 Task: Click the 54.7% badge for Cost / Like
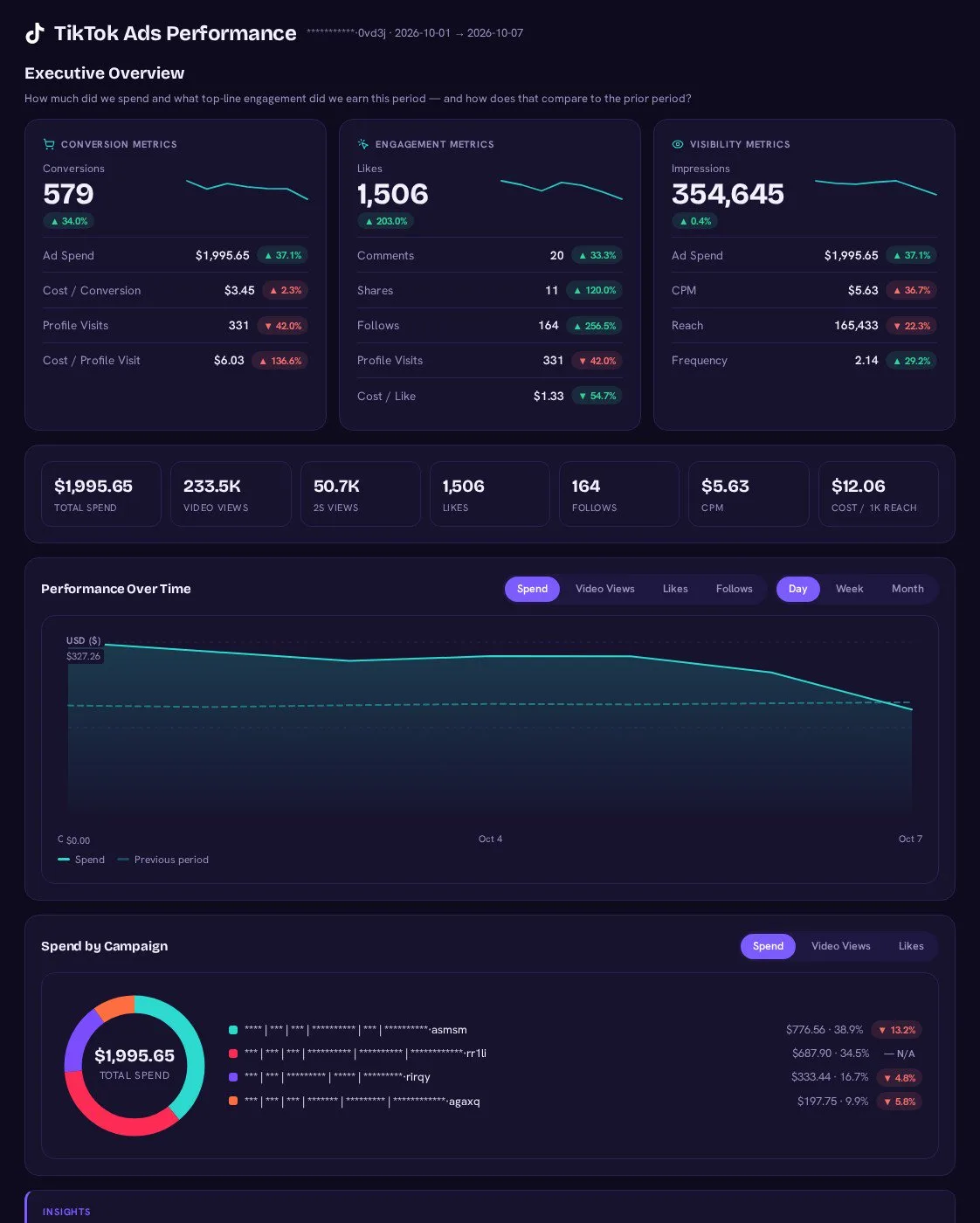coord(597,396)
